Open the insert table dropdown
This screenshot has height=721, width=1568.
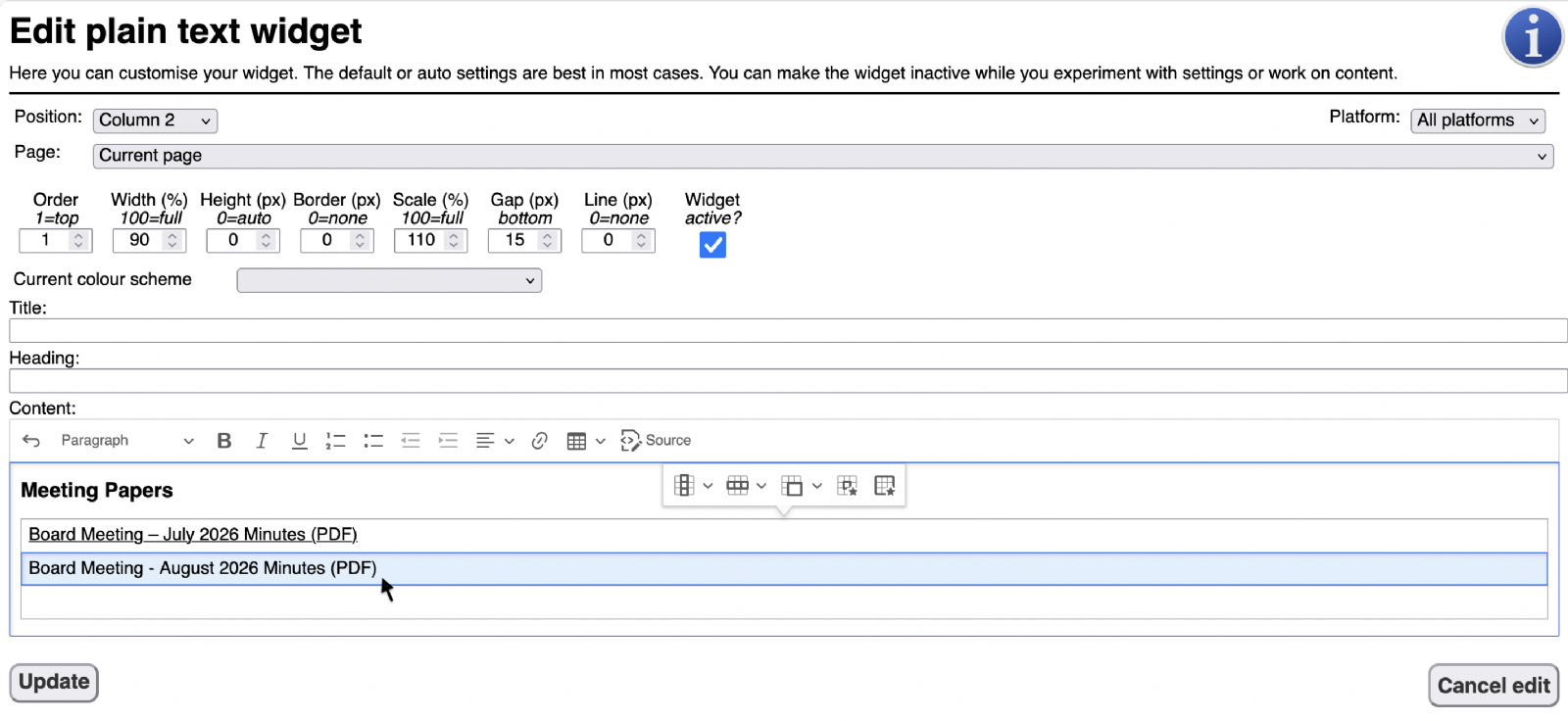586,441
